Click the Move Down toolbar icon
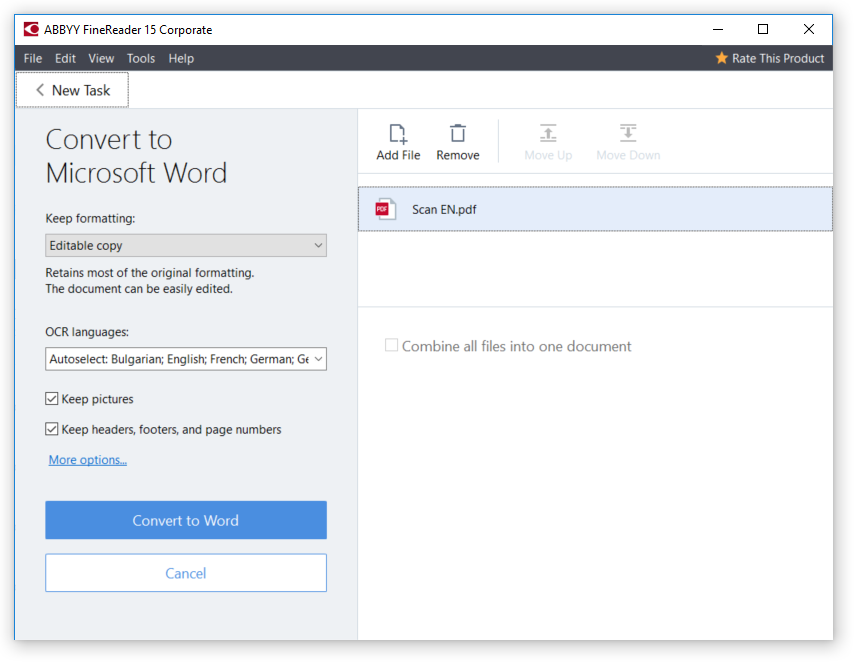 (x=628, y=133)
